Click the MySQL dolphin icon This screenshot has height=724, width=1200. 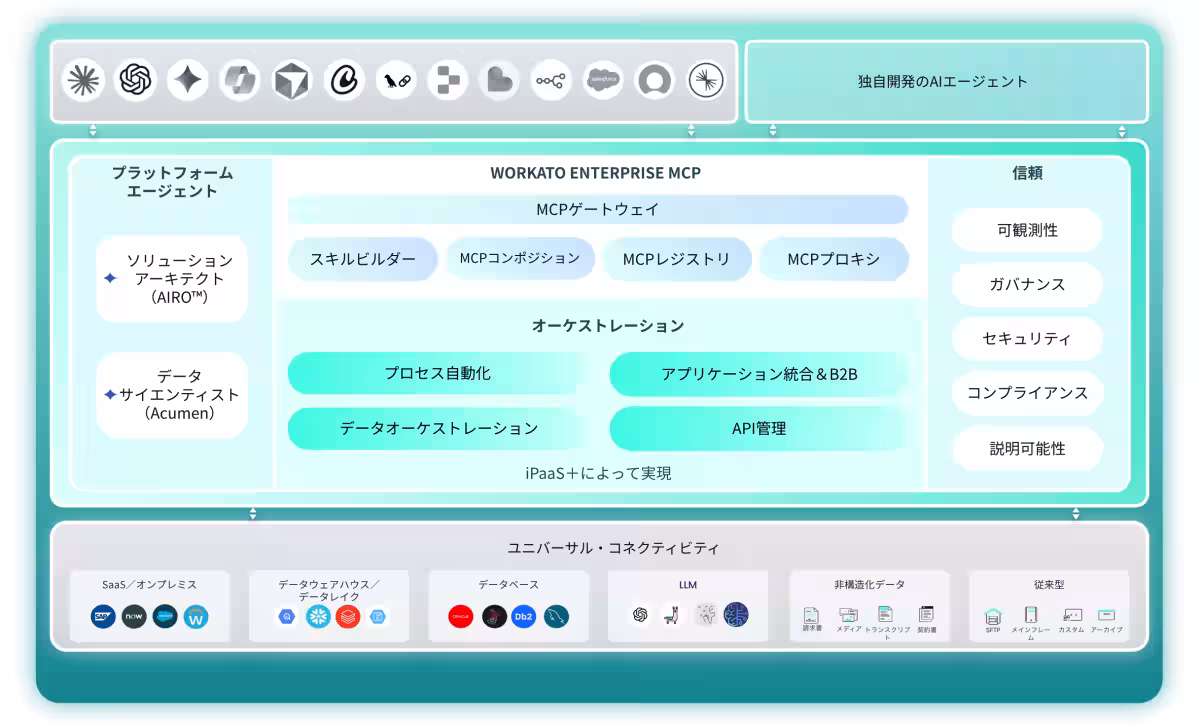tap(556, 617)
